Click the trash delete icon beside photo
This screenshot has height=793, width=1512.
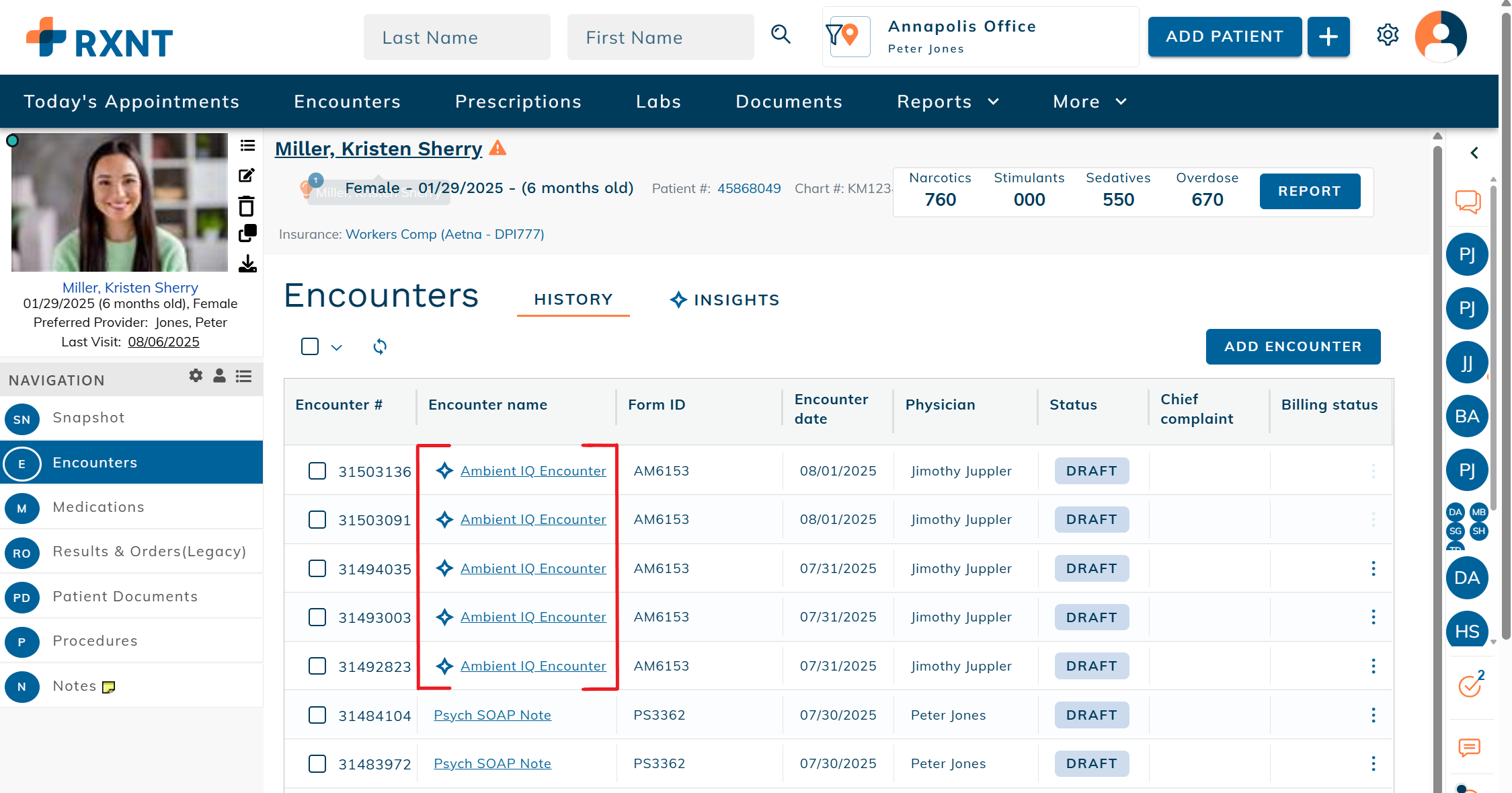coord(247,206)
